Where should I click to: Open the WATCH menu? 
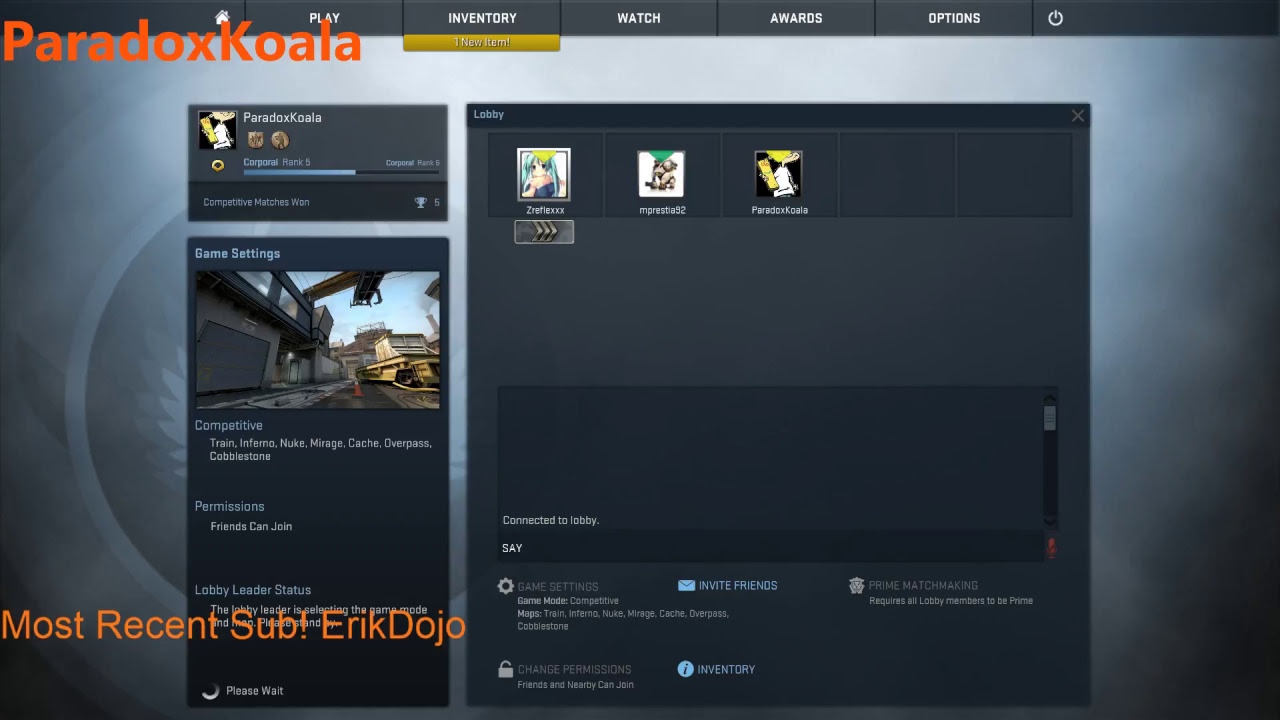coord(639,18)
